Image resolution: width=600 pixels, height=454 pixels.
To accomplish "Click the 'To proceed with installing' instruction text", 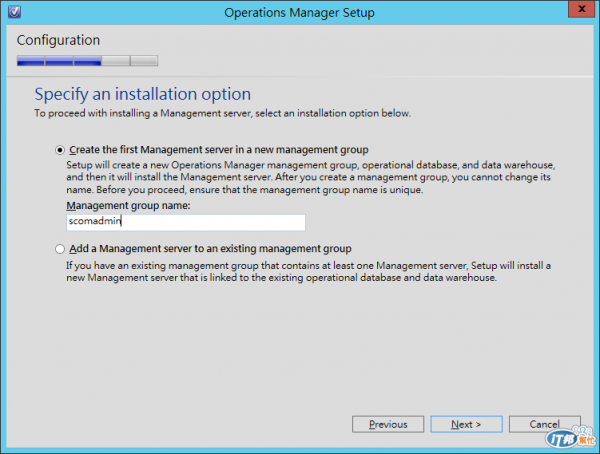I will coord(222,113).
